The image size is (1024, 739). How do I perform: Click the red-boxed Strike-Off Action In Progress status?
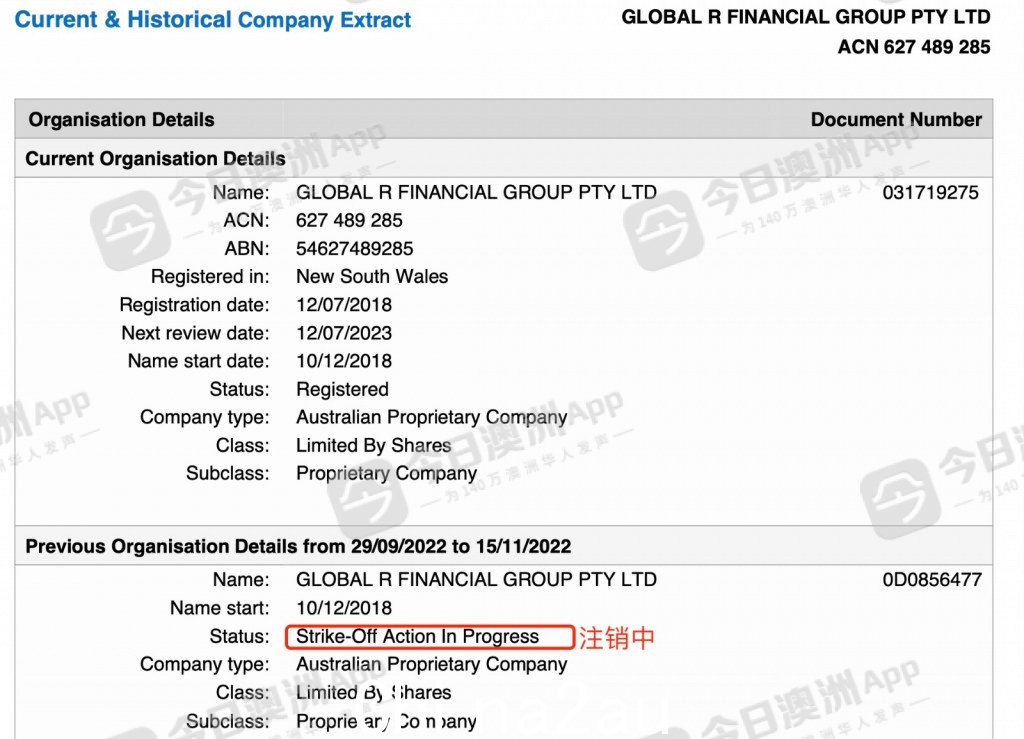pos(430,637)
